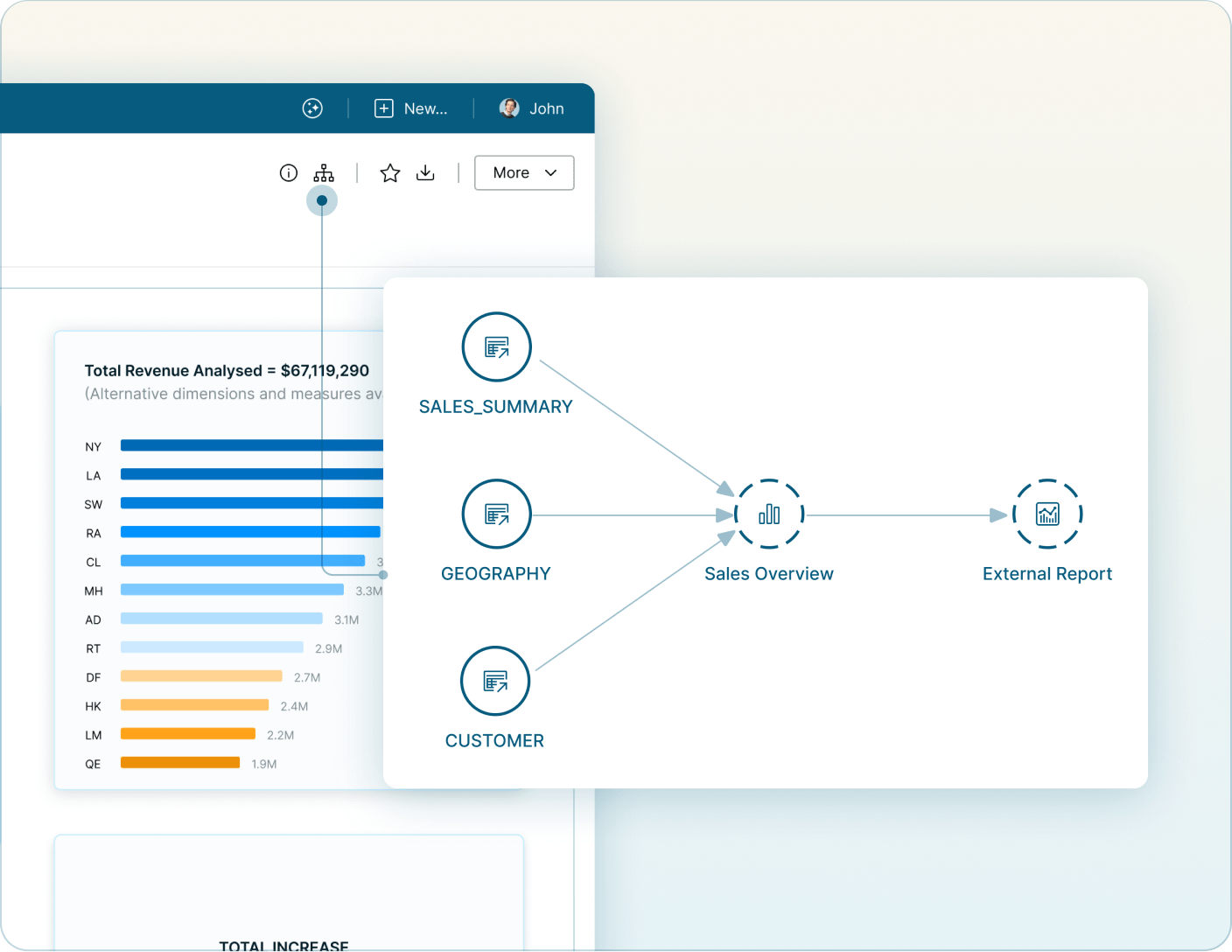1232x952 pixels.
Task: Open the External Report node
Action: (x=1046, y=514)
